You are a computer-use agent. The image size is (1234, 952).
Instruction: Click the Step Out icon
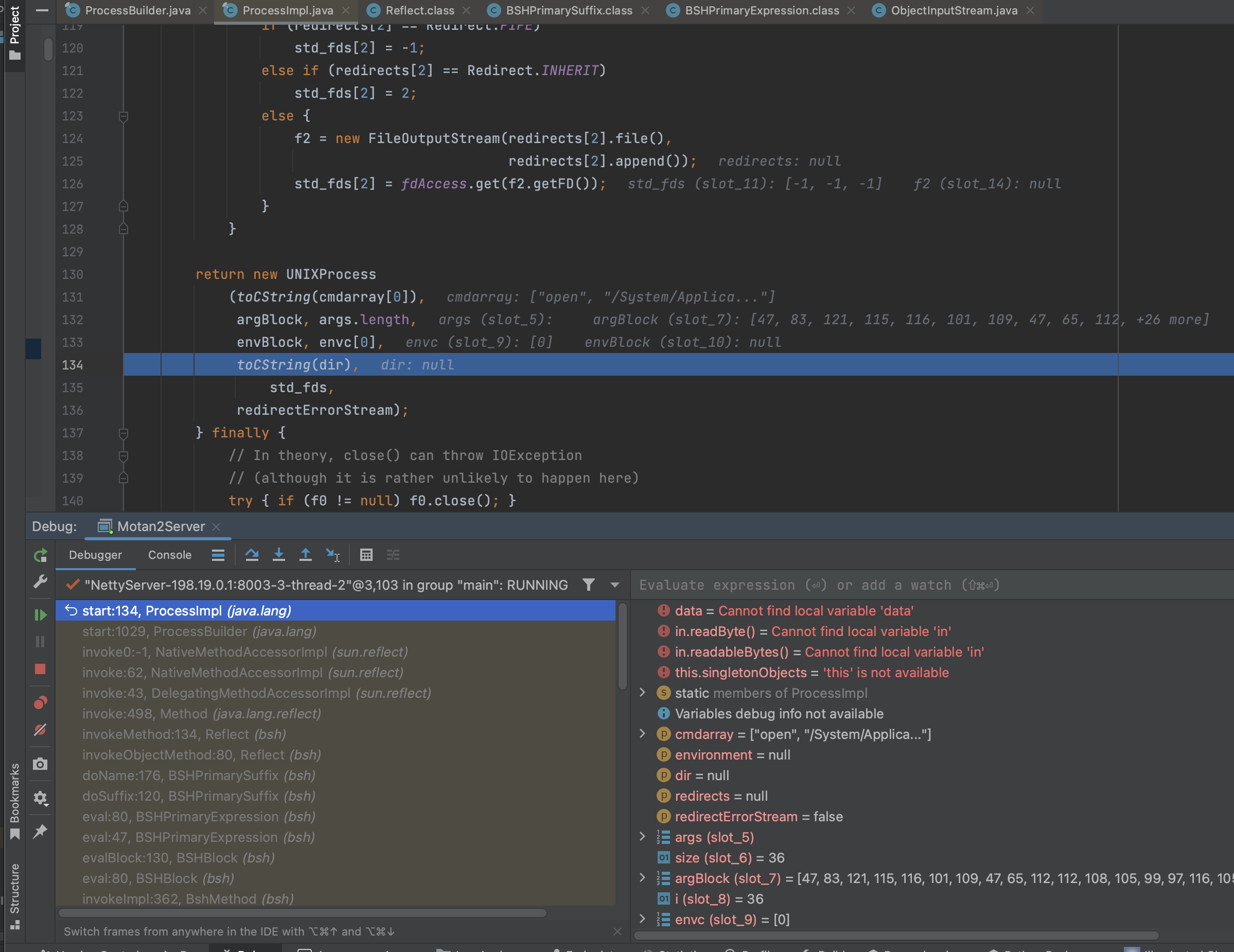point(305,555)
